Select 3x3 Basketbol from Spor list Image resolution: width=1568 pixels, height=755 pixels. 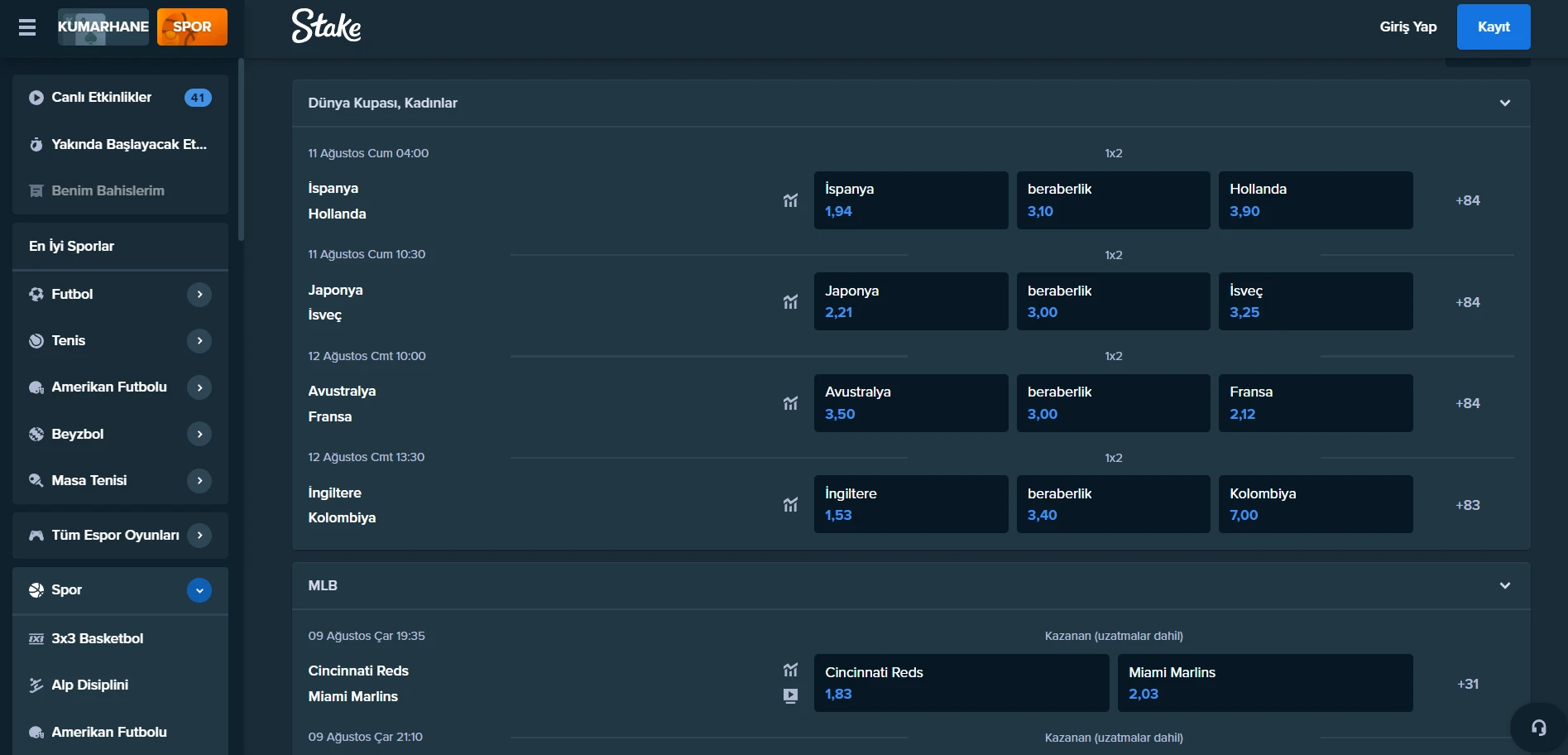tap(120, 638)
